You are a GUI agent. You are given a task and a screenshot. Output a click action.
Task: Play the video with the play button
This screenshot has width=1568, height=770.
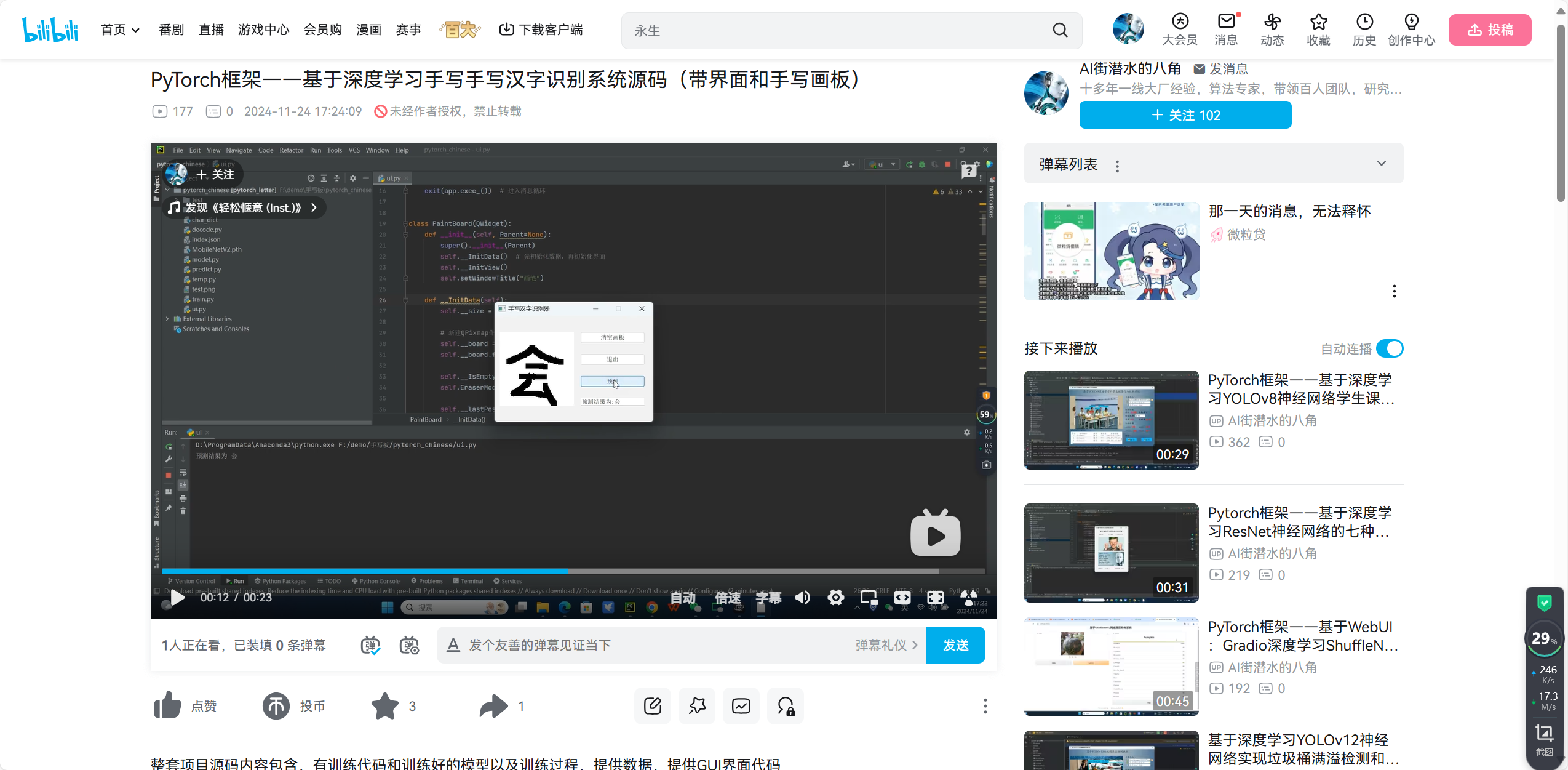coord(177,597)
